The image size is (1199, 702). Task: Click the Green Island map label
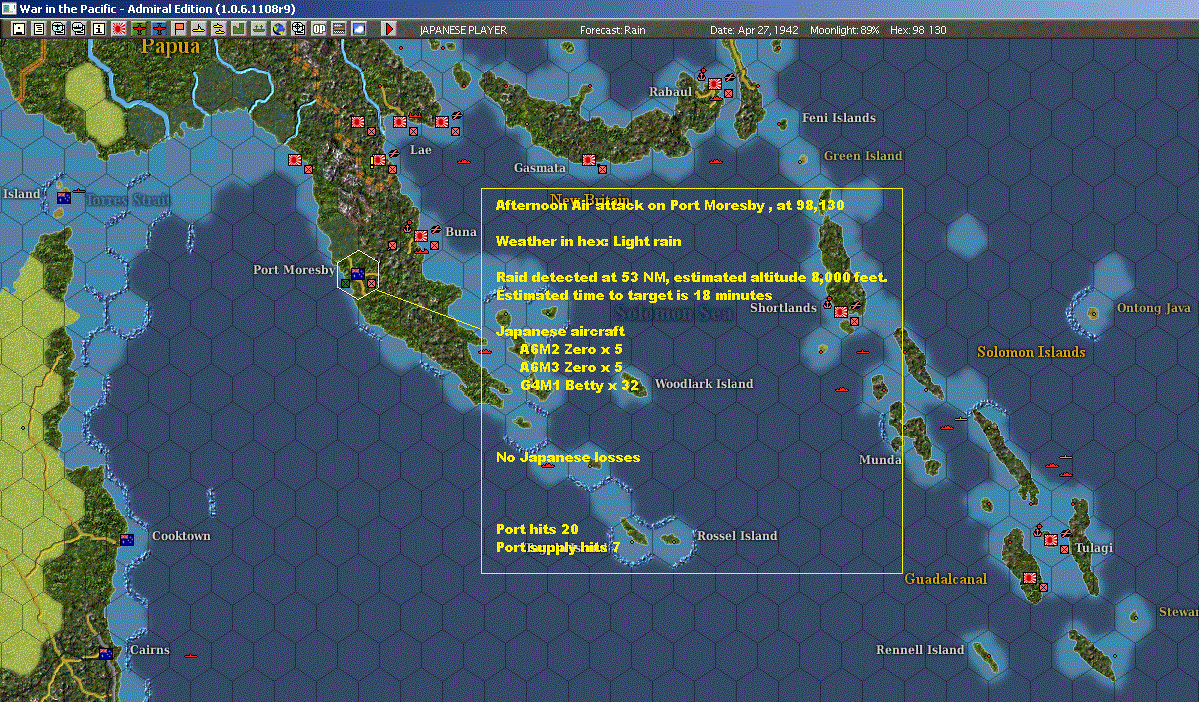pyautogui.click(x=863, y=156)
